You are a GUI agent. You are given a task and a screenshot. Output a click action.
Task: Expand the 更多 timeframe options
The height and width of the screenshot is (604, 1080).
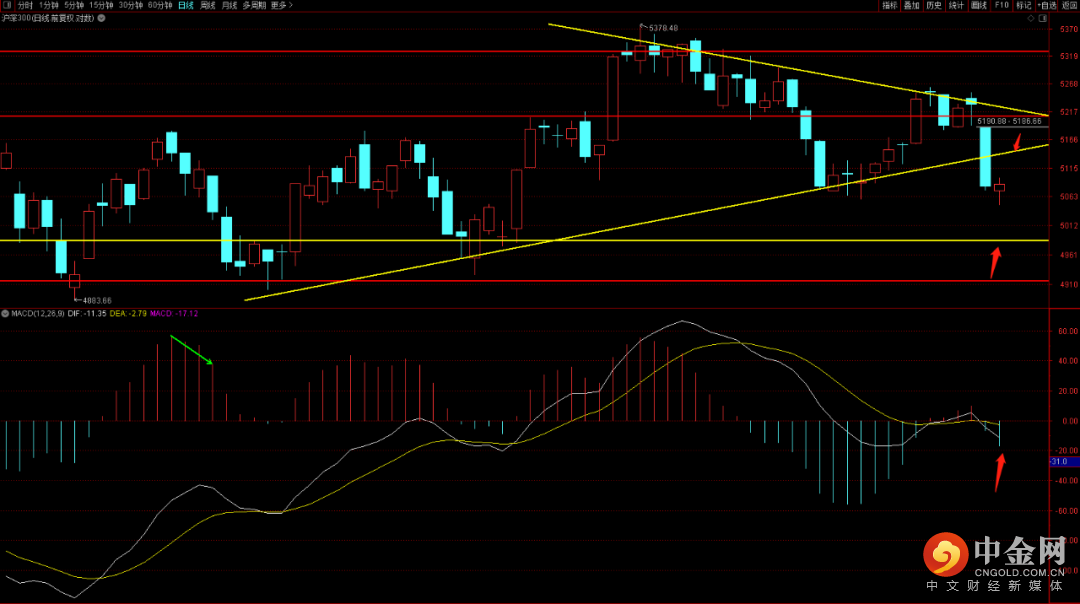pos(281,5)
